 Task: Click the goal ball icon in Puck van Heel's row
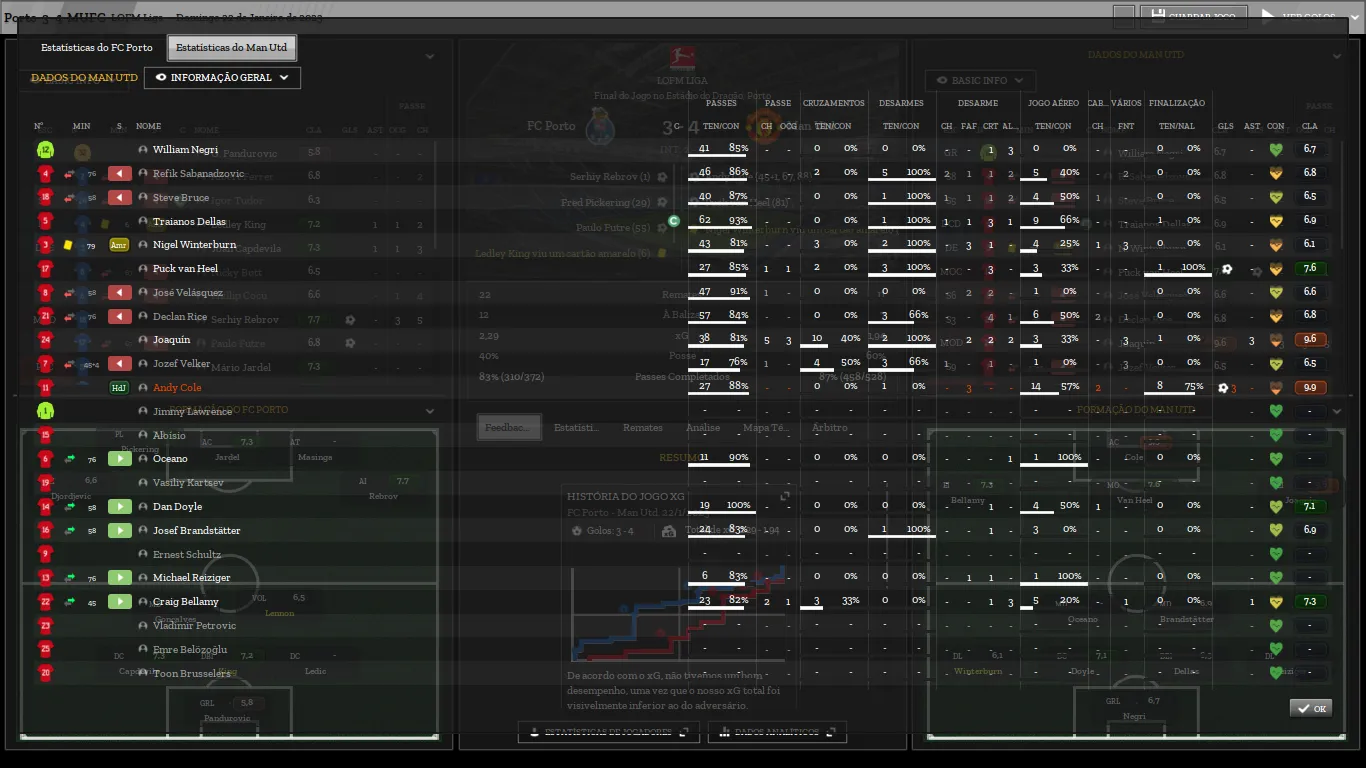(1226, 269)
